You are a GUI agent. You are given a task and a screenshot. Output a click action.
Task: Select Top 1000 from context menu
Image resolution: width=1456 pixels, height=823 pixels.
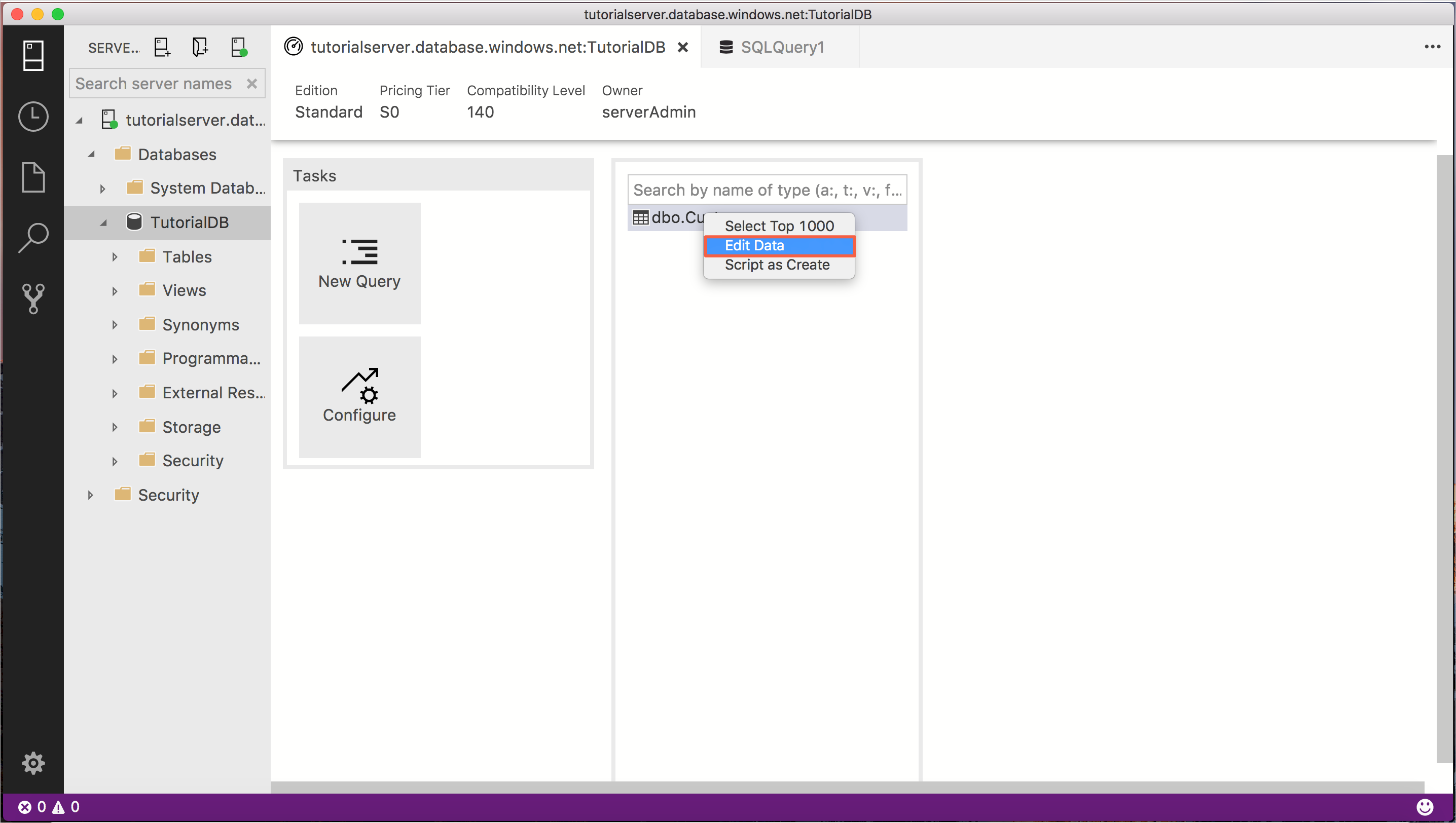778,226
